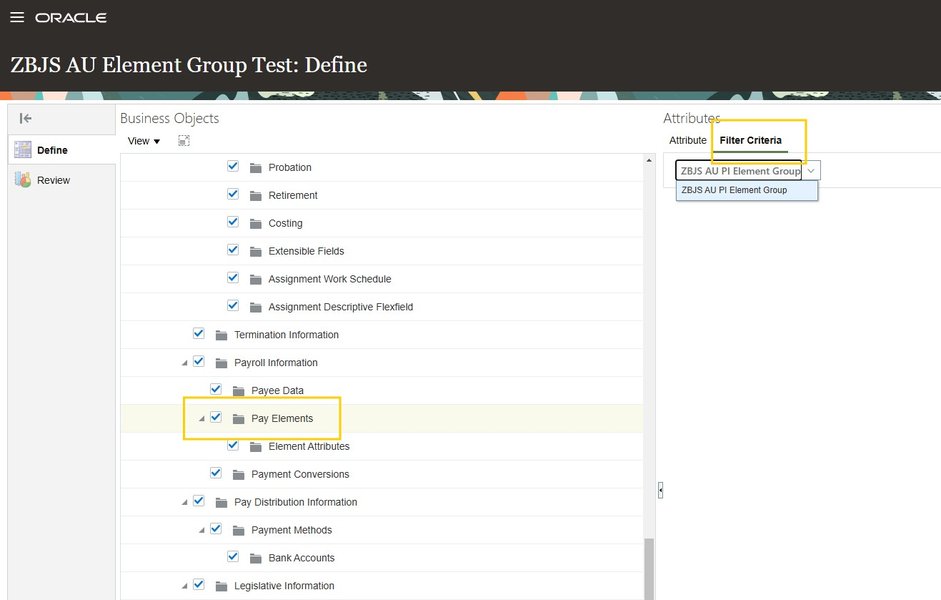The height and width of the screenshot is (600, 941).
Task: Click the Bank Accounts folder icon
Action: click(x=255, y=558)
